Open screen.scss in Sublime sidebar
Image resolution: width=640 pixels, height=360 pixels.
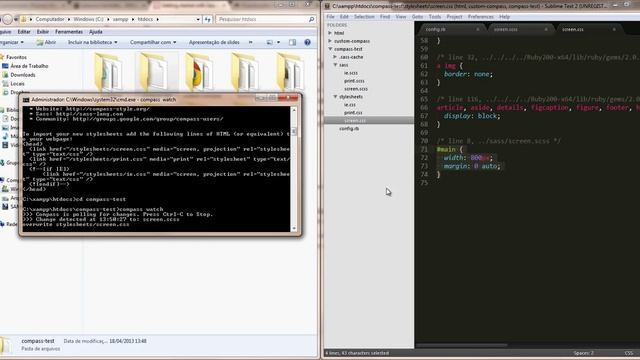point(356,89)
